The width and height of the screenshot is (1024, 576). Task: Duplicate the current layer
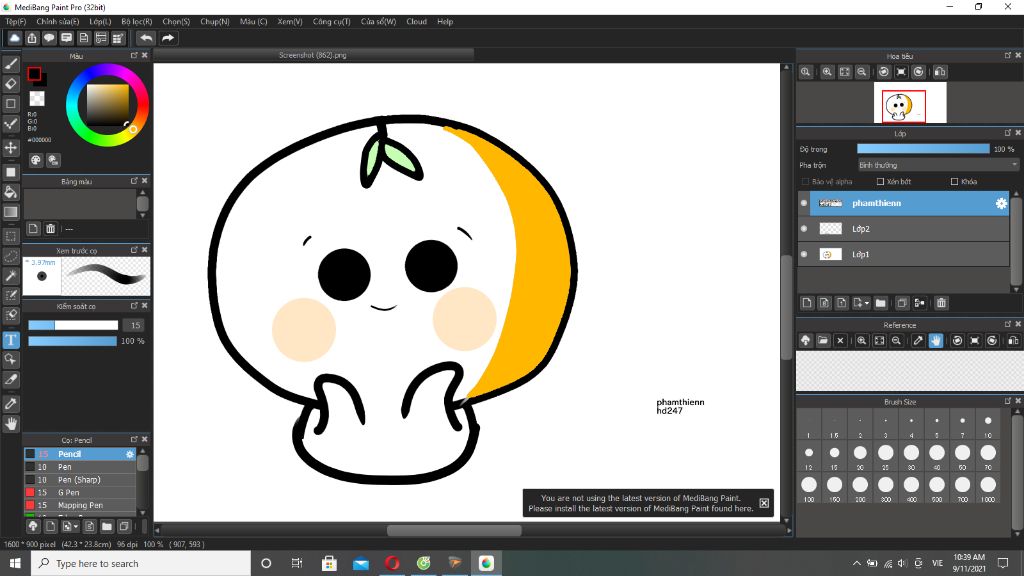tap(901, 303)
